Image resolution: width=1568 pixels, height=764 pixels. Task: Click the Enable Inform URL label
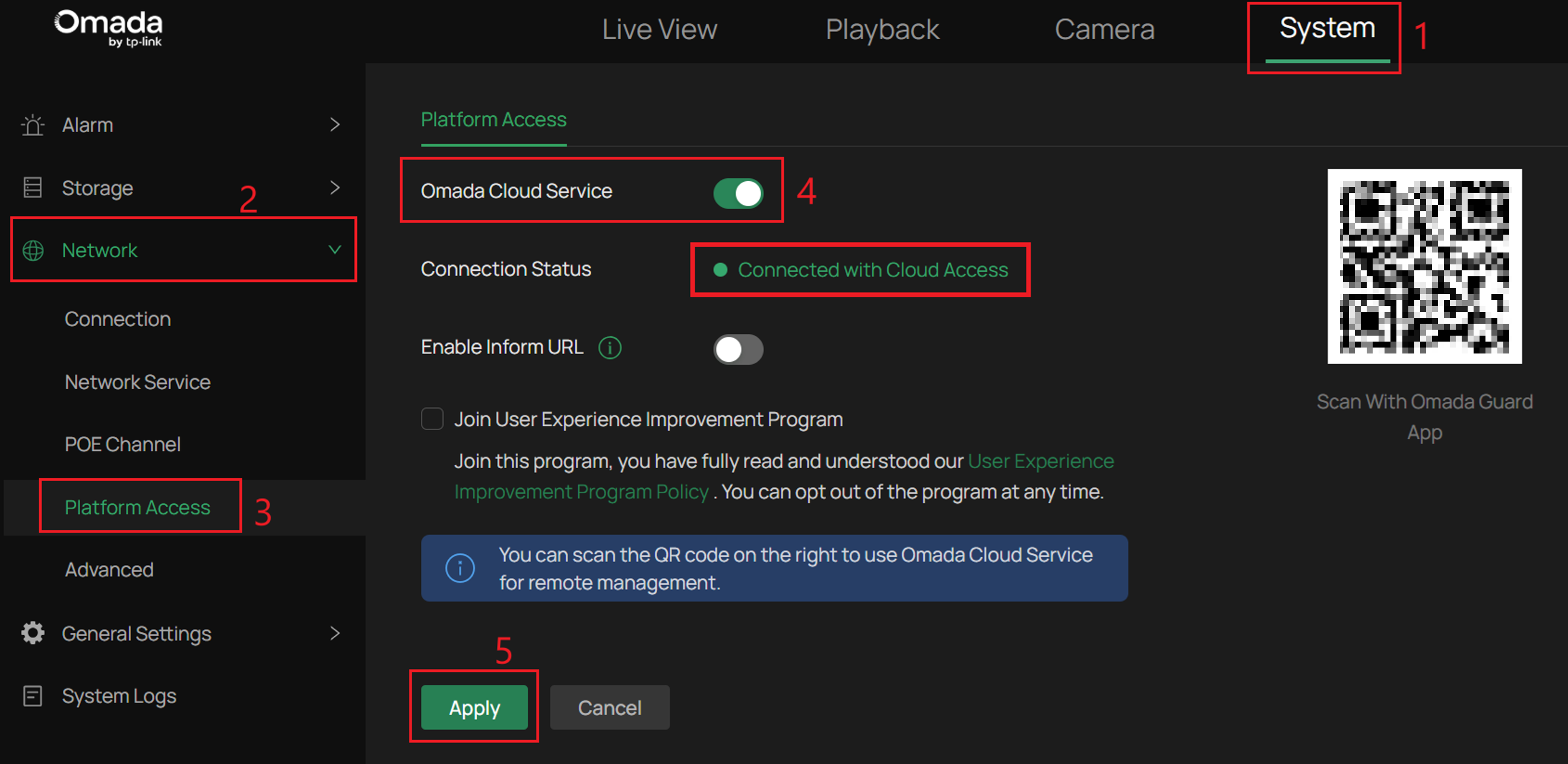[502, 347]
